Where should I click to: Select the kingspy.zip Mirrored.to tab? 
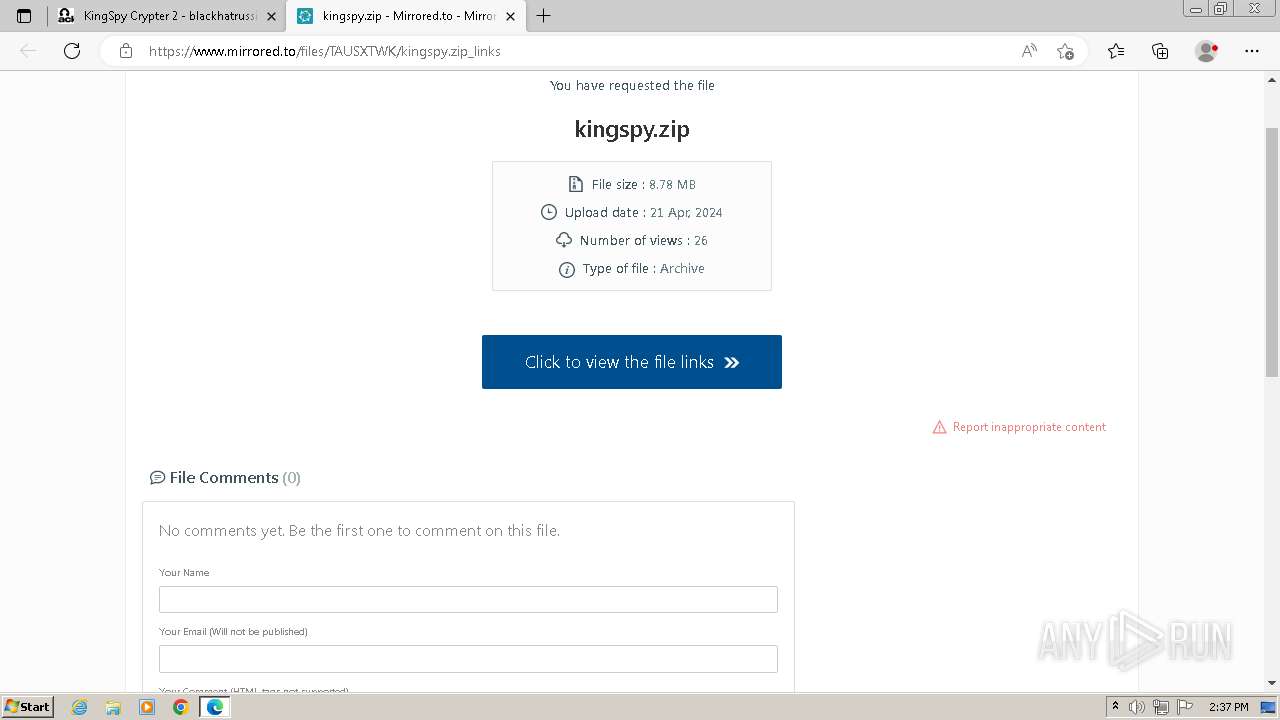[406, 16]
